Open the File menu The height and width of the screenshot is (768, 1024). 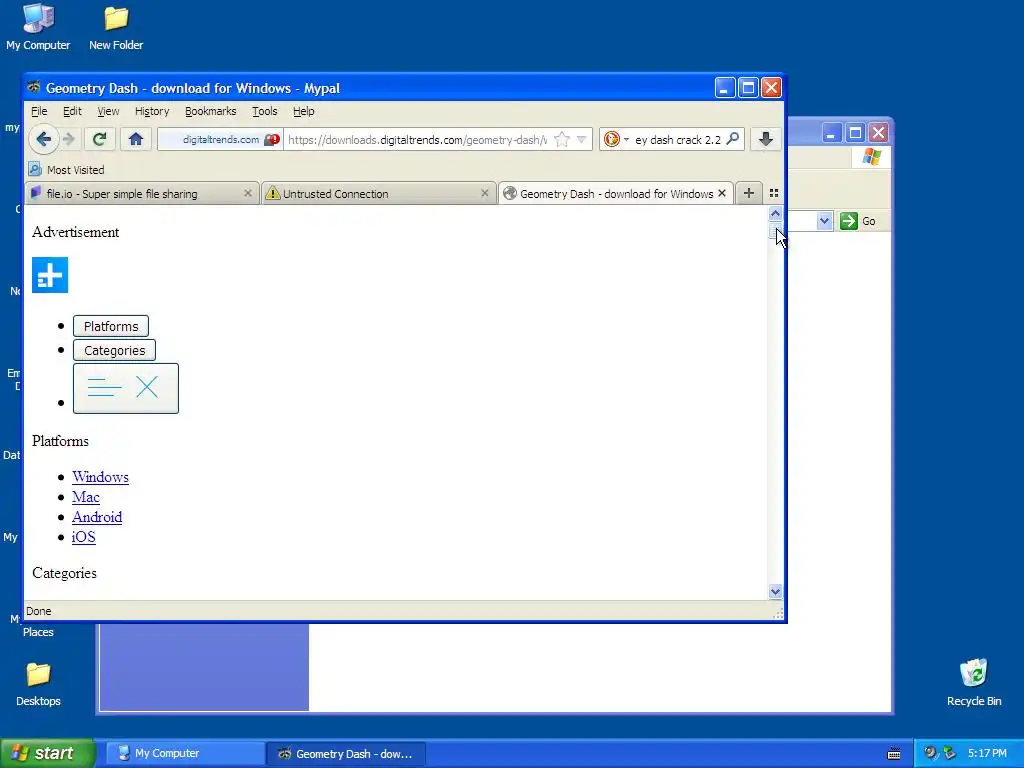coord(39,111)
